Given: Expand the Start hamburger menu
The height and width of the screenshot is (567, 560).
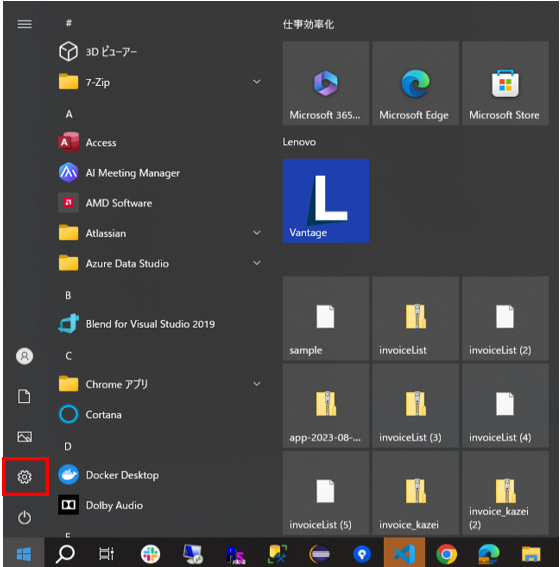Looking at the screenshot, I should pos(25,24).
